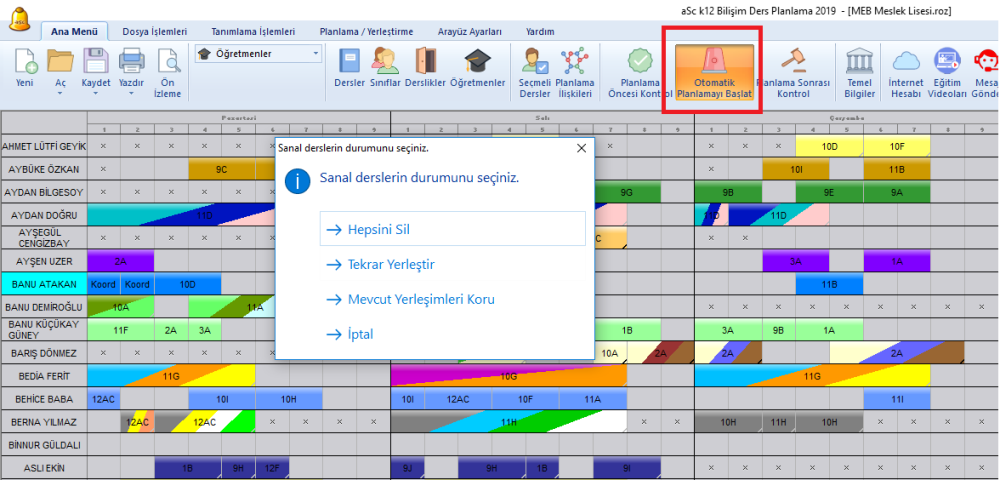The width and height of the screenshot is (1000, 480).
Task: Open İnternet Hesabı cloud icon
Action: tap(906, 72)
